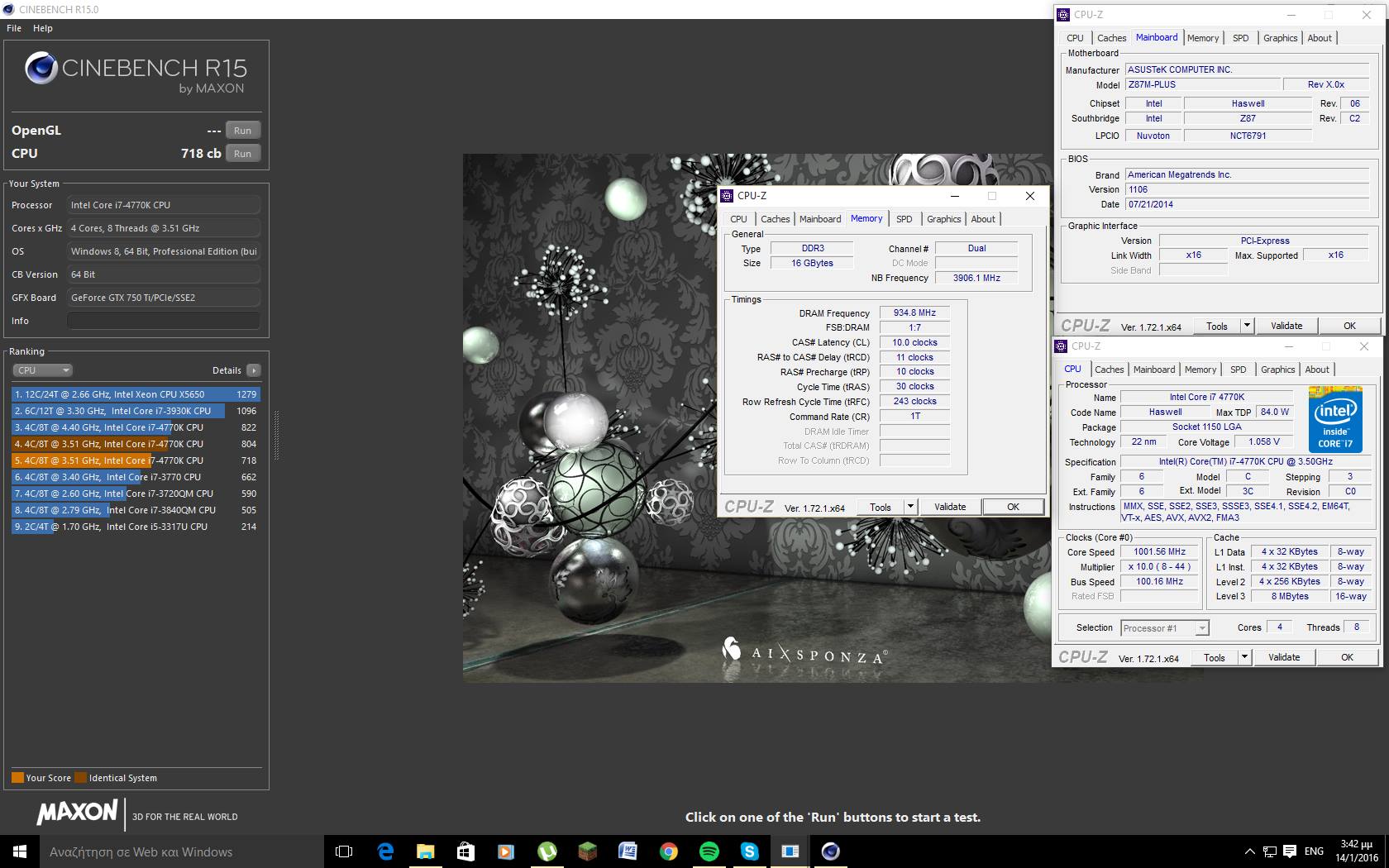Open uTorrent taskbar icon
This screenshot has height=868, width=1389.
coord(547,851)
